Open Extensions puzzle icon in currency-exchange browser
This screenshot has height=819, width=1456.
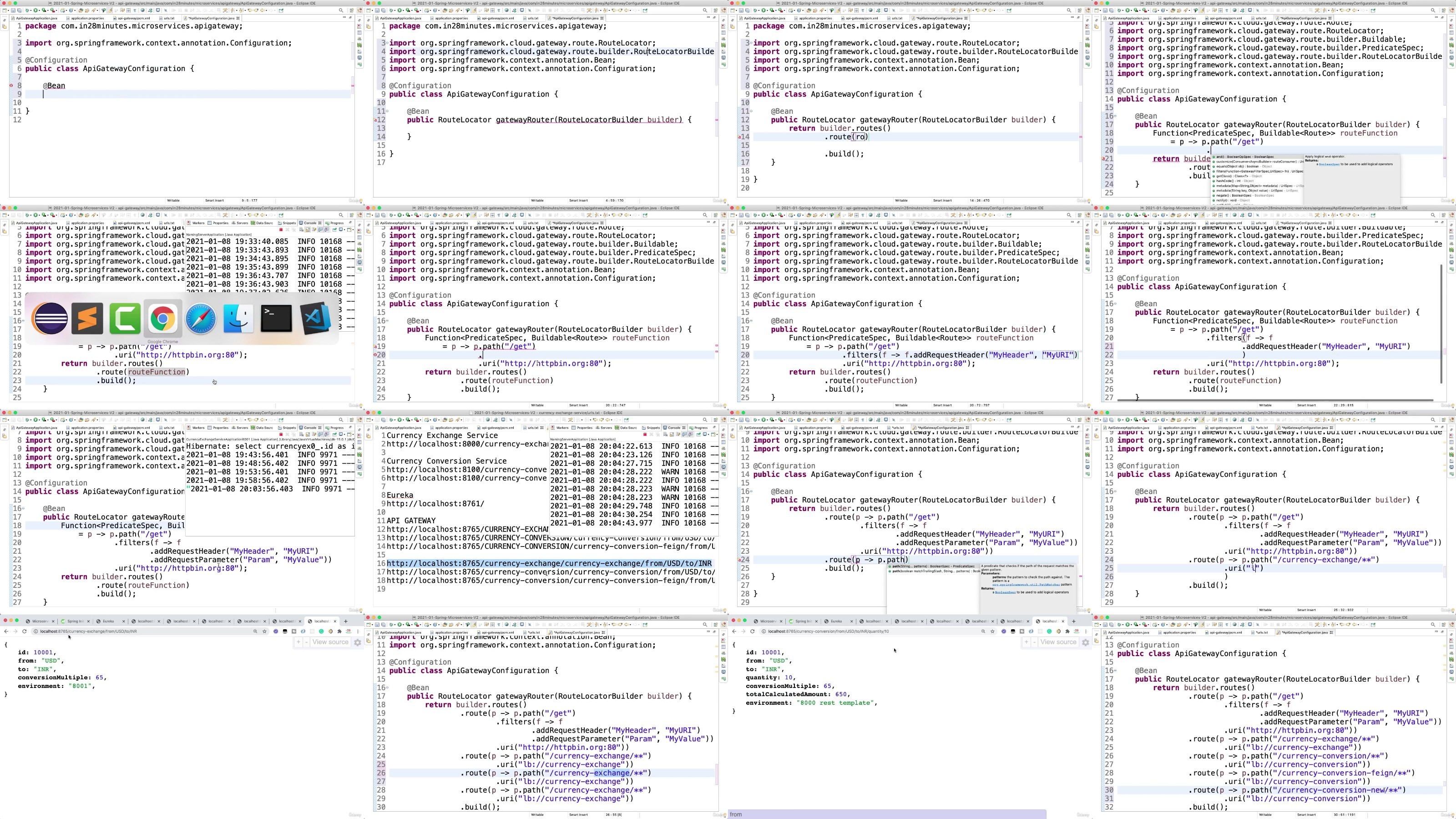coord(339,631)
